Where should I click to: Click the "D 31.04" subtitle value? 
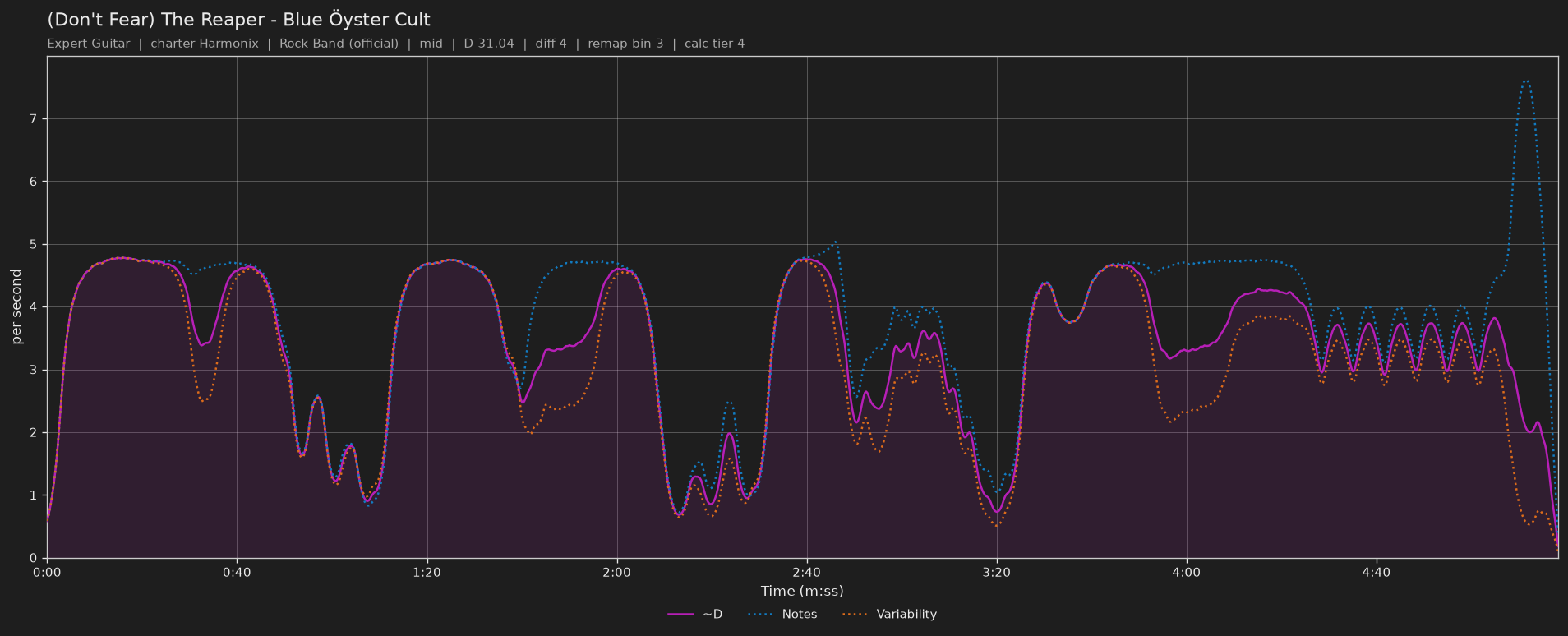(x=489, y=44)
